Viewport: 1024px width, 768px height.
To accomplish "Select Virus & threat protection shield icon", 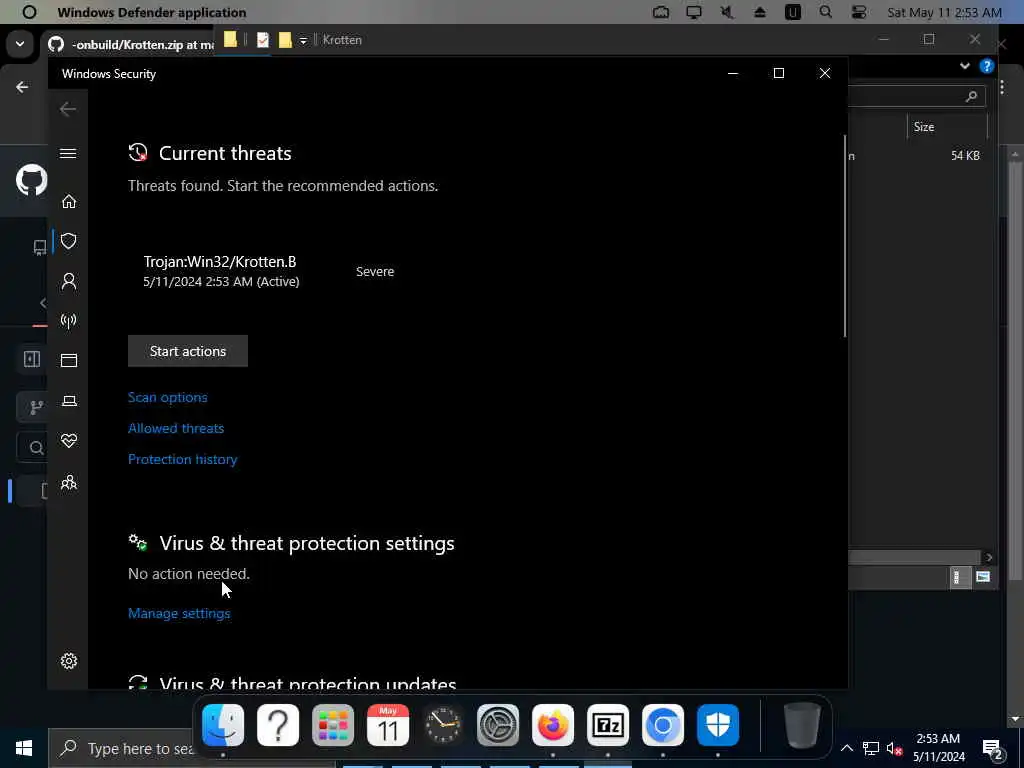I will (69, 241).
